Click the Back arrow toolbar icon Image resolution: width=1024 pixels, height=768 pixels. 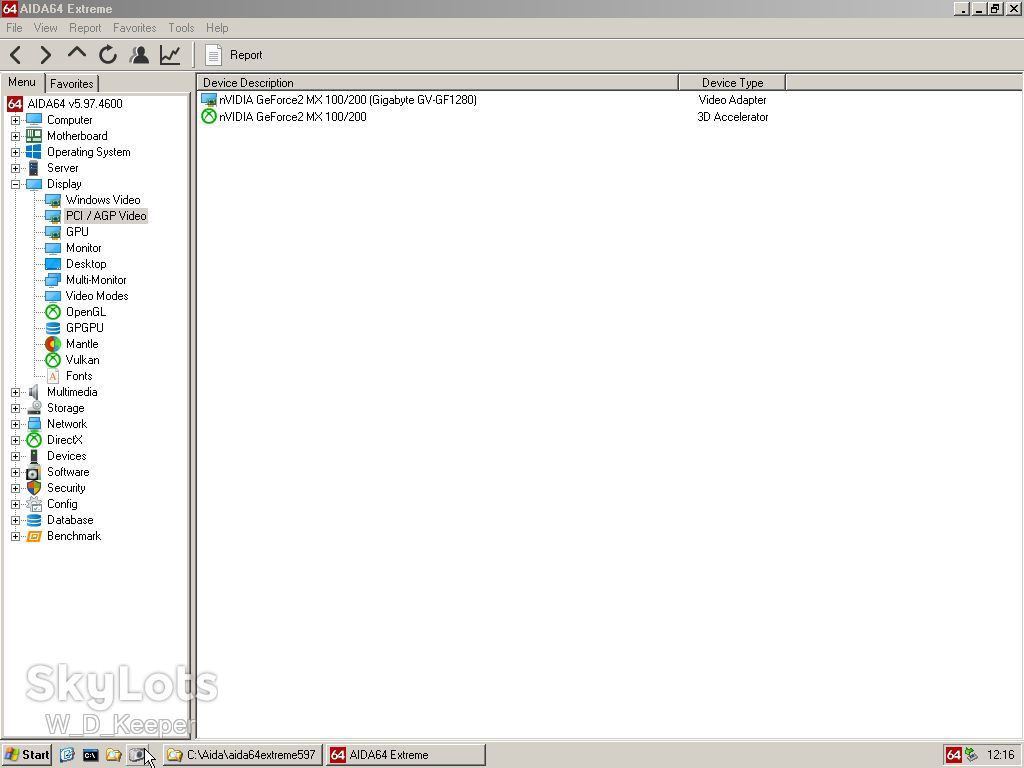click(x=16, y=55)
